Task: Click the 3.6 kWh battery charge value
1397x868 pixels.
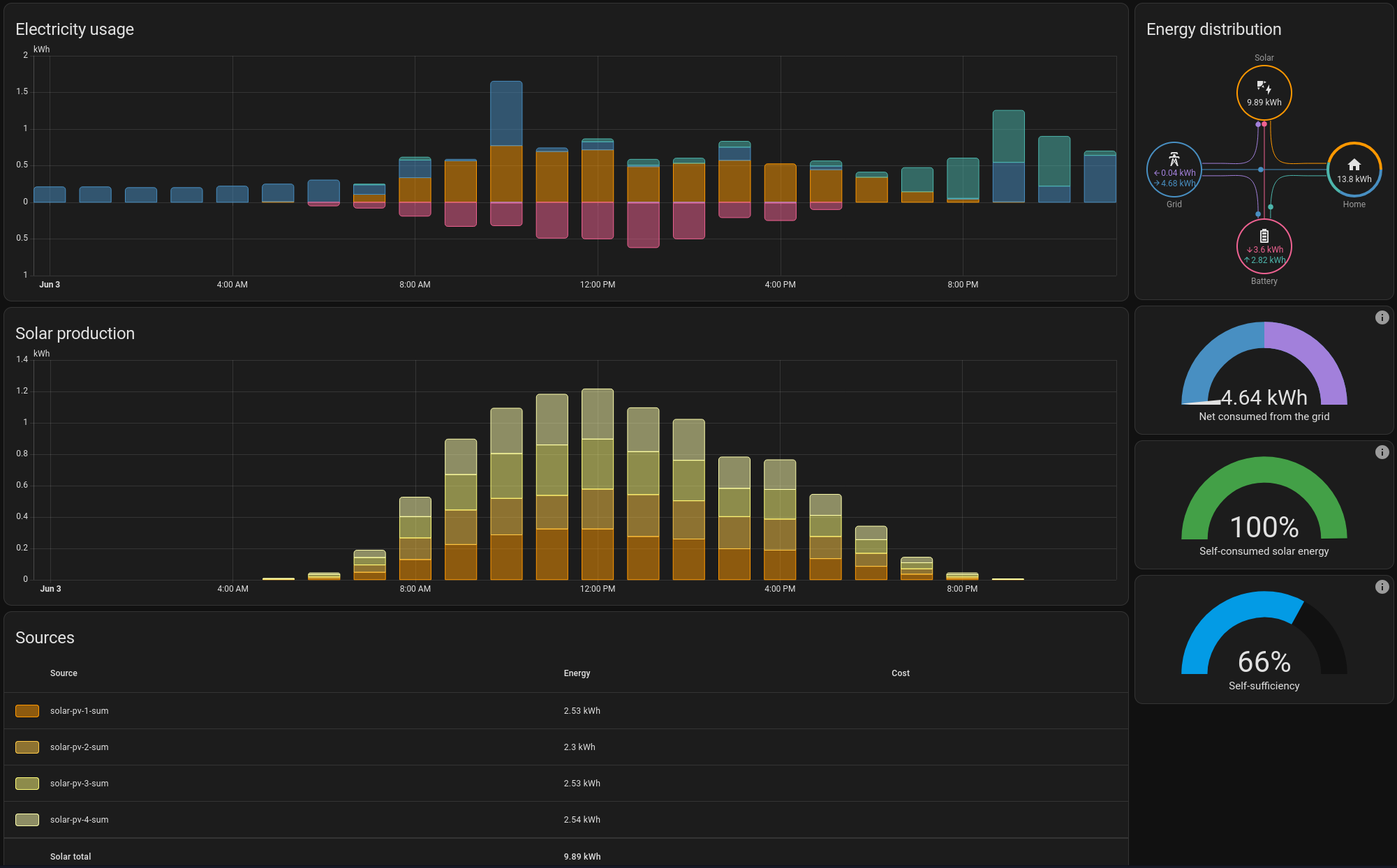Action: point(1267,250)
